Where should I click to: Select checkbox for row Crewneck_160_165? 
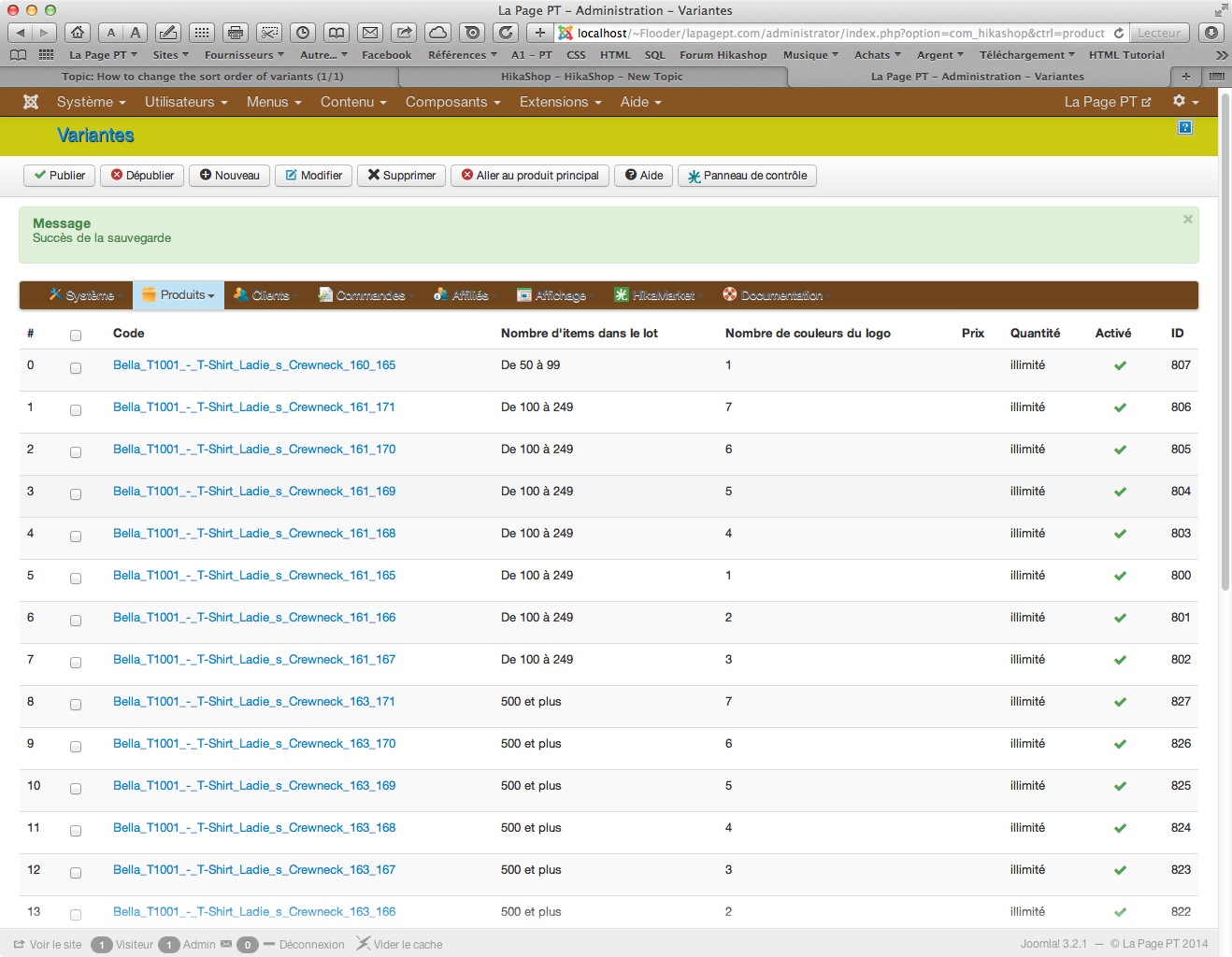coord(76,368)
